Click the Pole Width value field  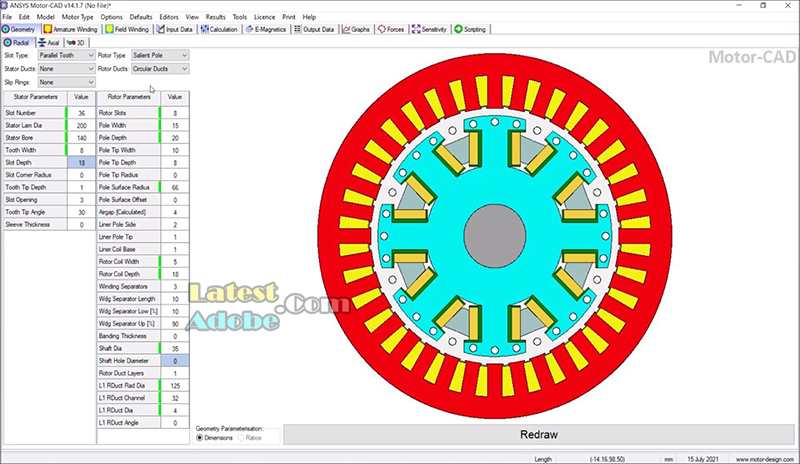click(175, 126)
